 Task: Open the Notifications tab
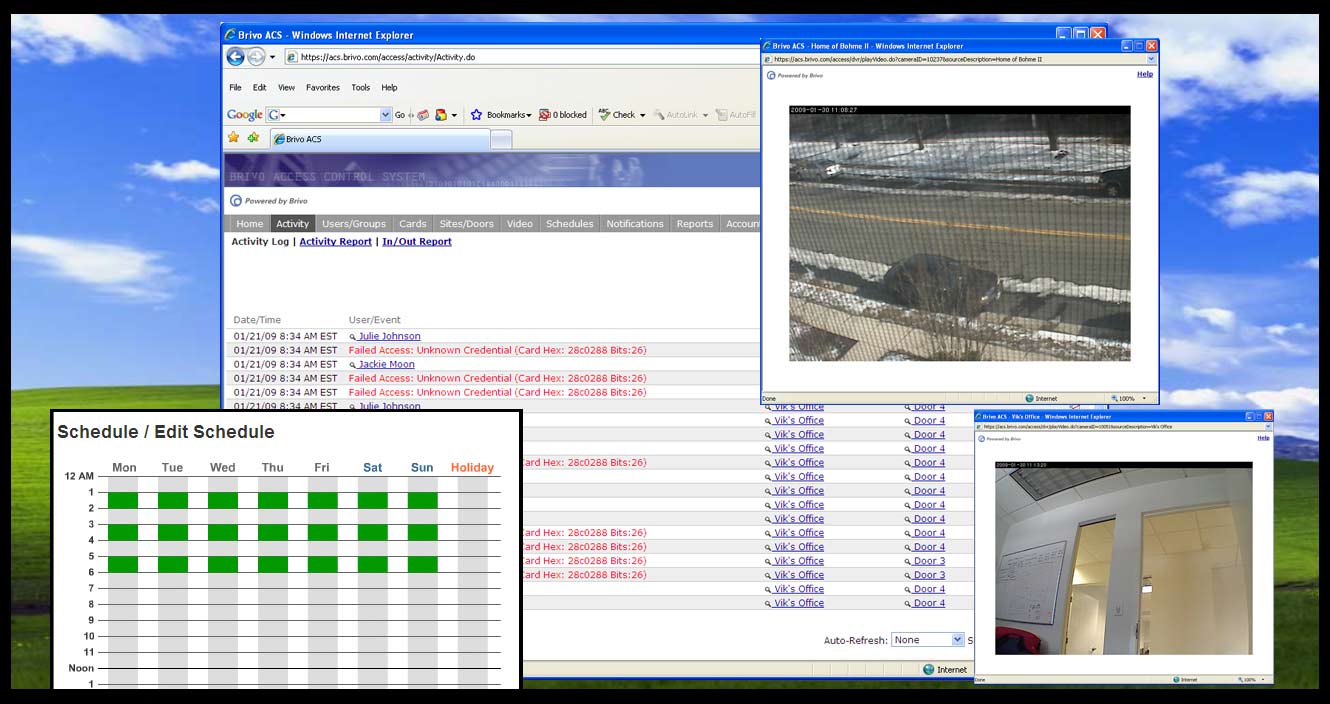coord(635,224)
